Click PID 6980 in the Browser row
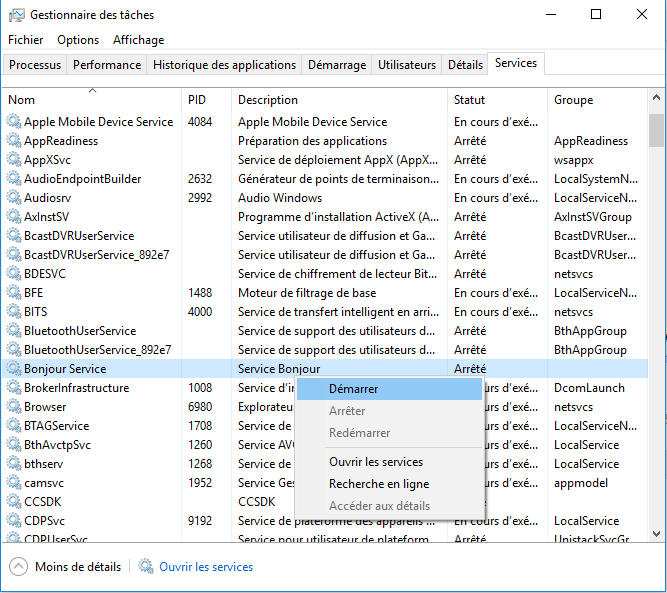This screenshot has width=667, height=593. pyautogui.click(x=200, y=407)
